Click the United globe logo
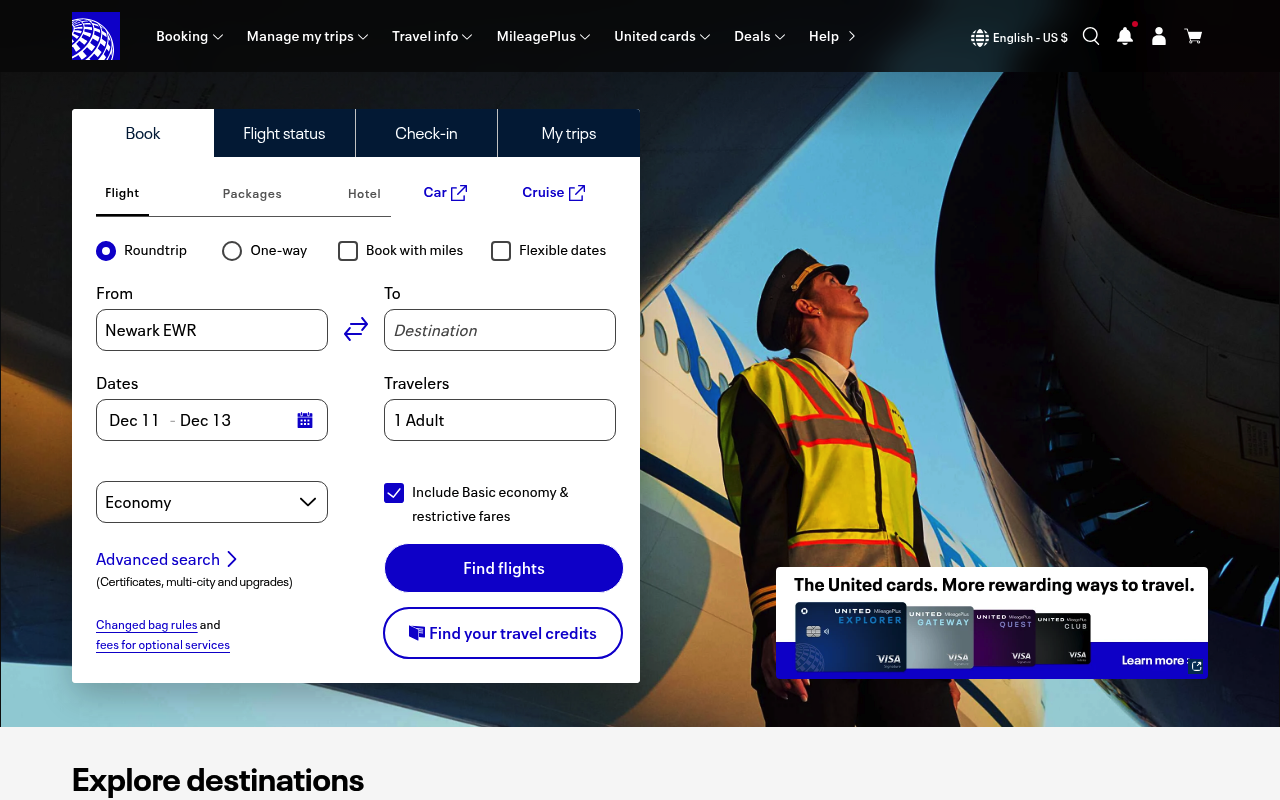This screenshot has width=1280, height=800. [x=96, y=36]
